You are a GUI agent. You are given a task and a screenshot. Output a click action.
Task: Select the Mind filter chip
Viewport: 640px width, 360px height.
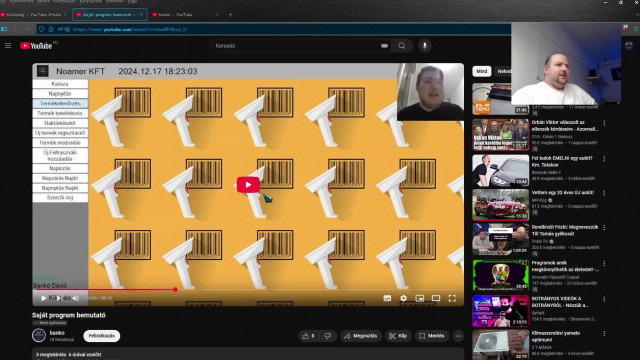(482, 71)
